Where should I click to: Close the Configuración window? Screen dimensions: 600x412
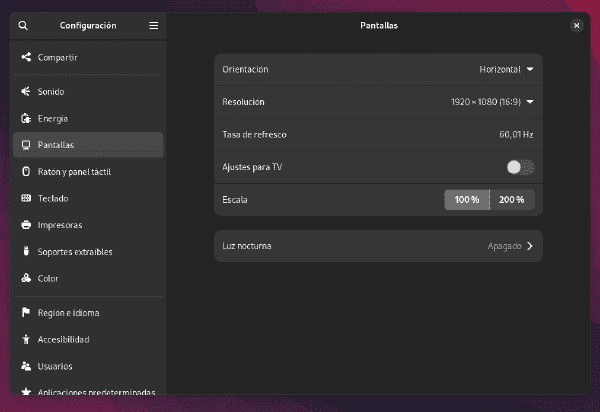tap(577, 26)
